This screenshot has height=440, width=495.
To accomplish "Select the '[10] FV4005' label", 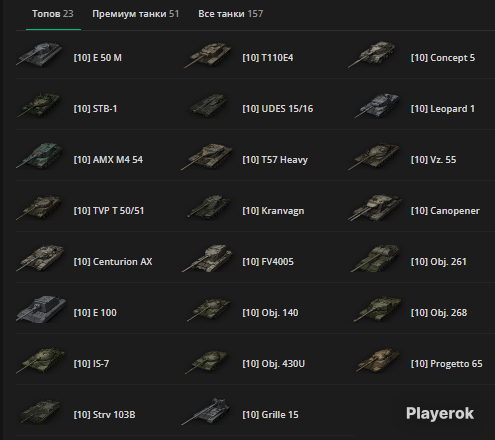I will coord(268,262).
